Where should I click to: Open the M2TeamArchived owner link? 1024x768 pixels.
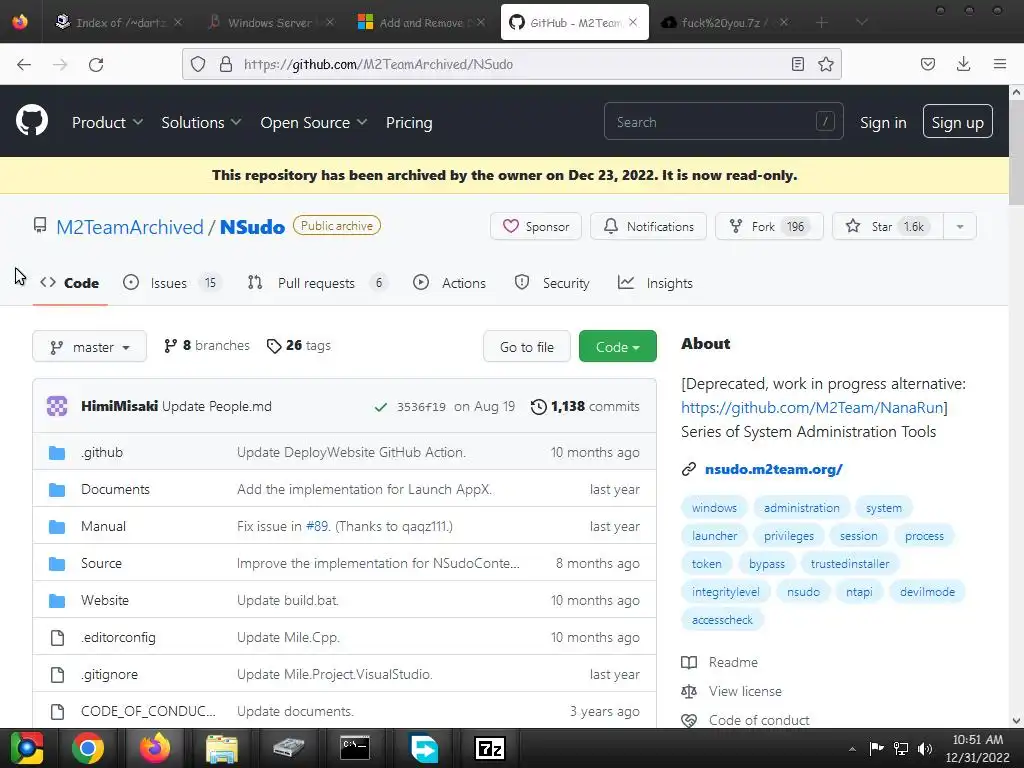pyautogui.click(x=130, y=227)
